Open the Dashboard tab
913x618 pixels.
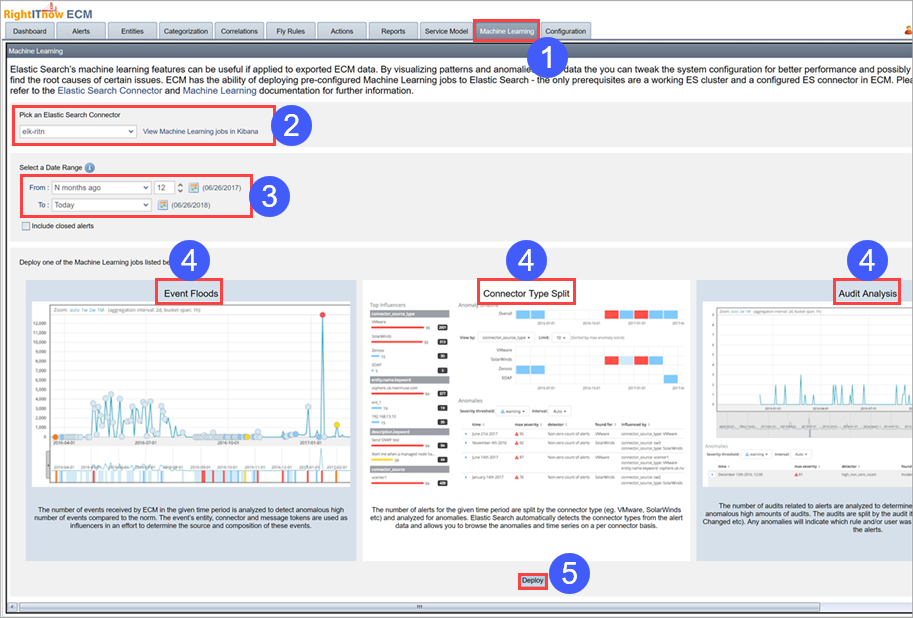pyautogui.click(x=30, y=31)
